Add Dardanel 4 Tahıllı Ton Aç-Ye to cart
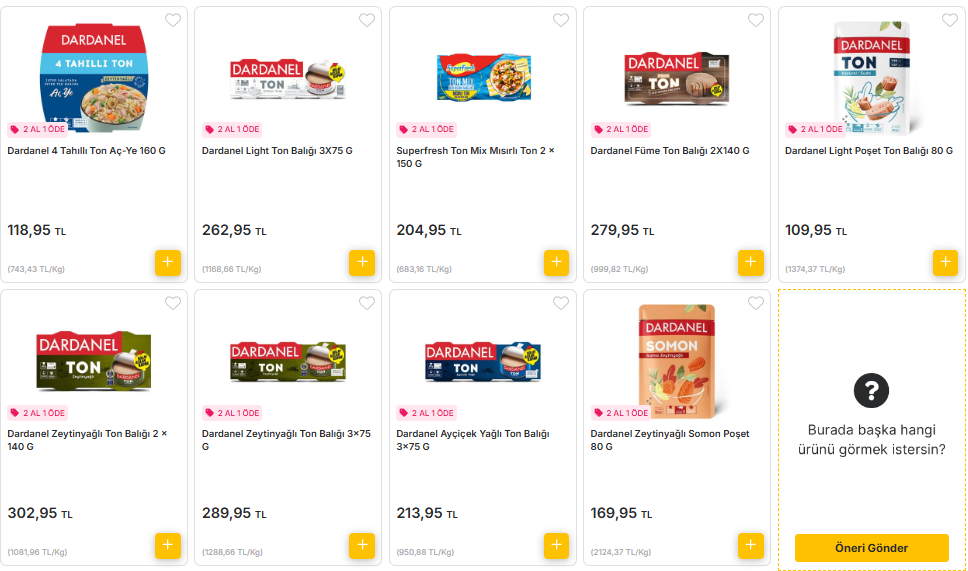This screenshot has width=968, height=571. pyautogui.click(x=167, y=262)
